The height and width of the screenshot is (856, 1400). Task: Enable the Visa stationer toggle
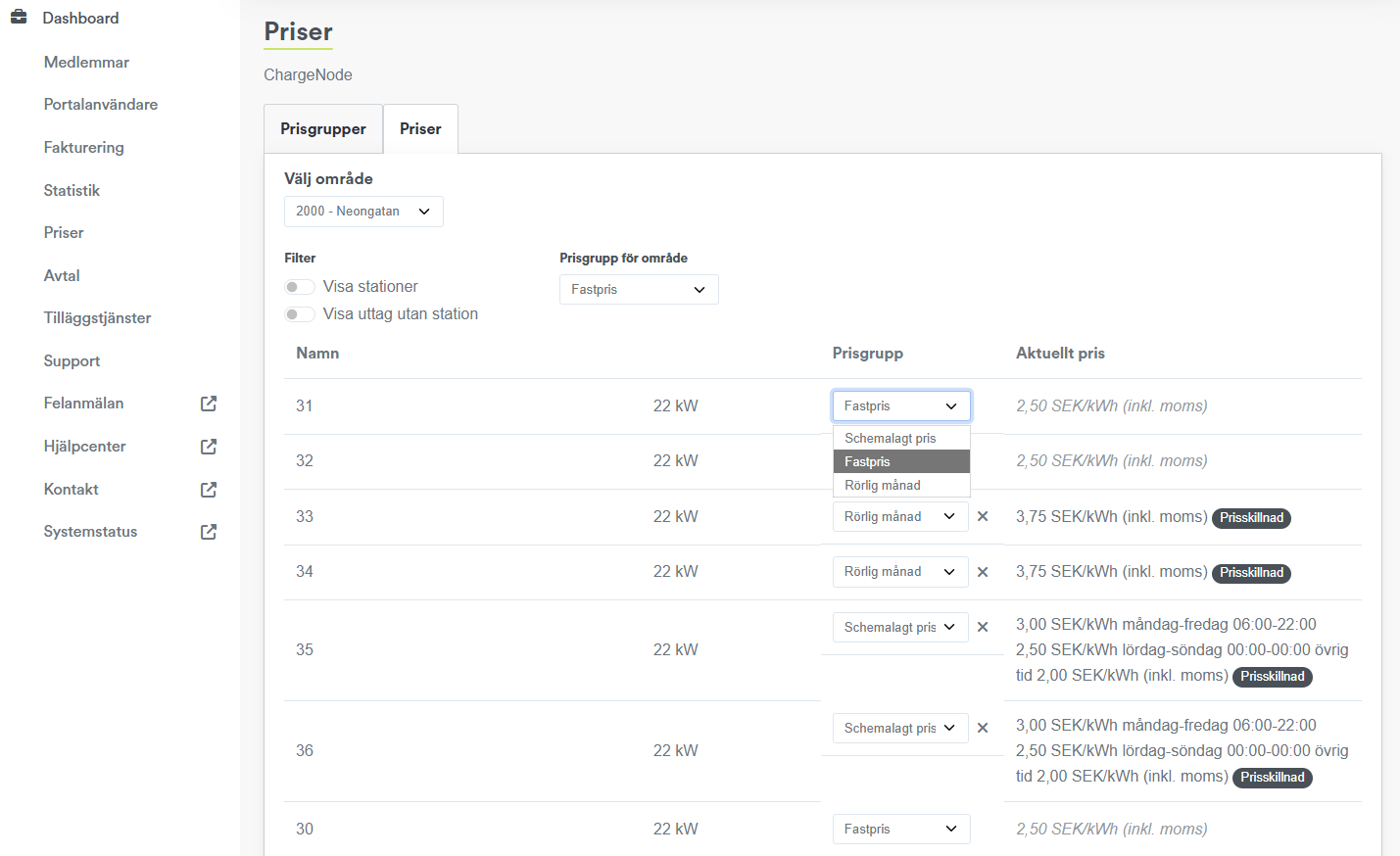(x=300, y=287)
